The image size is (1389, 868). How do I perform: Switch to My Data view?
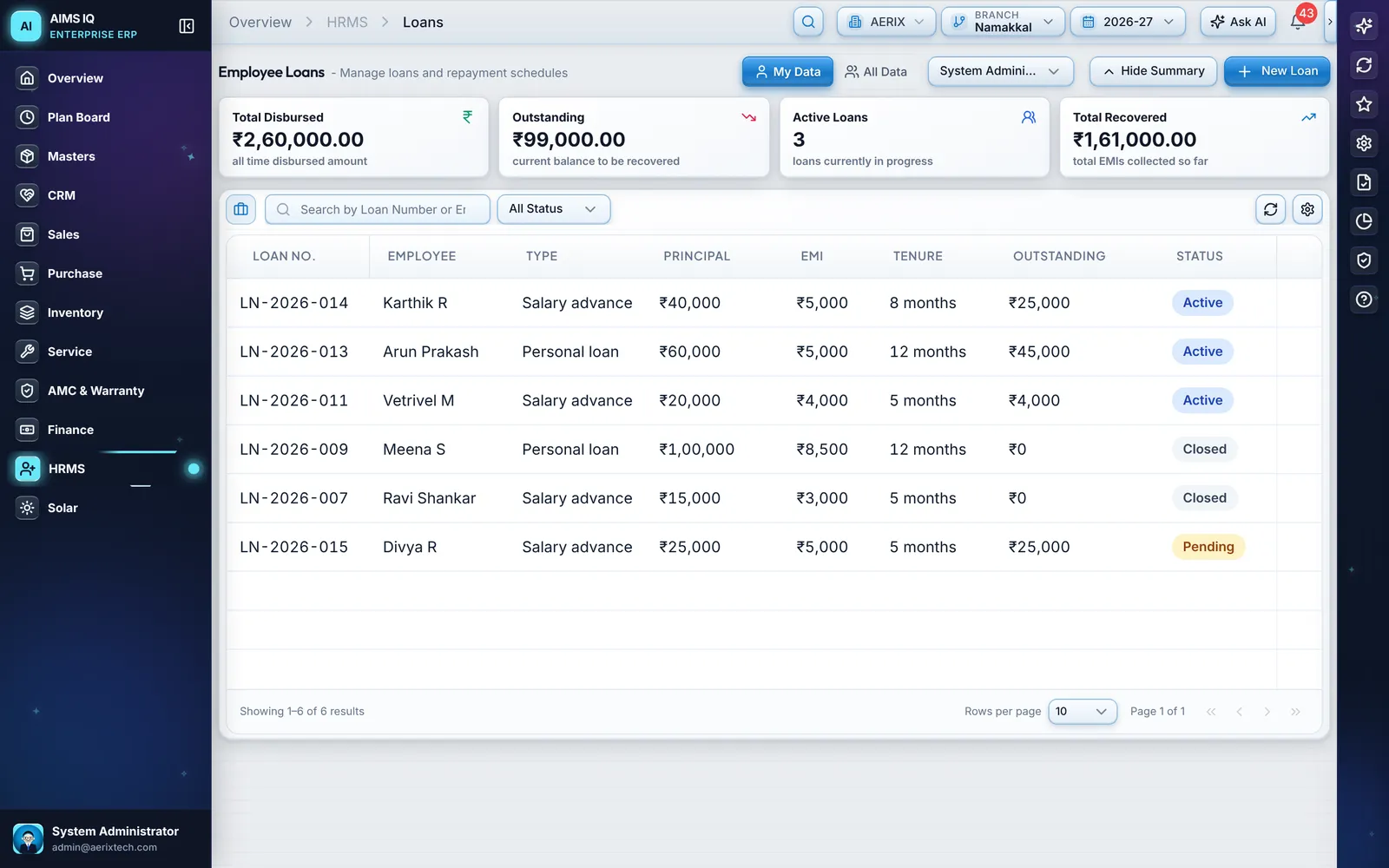[787, 71]
